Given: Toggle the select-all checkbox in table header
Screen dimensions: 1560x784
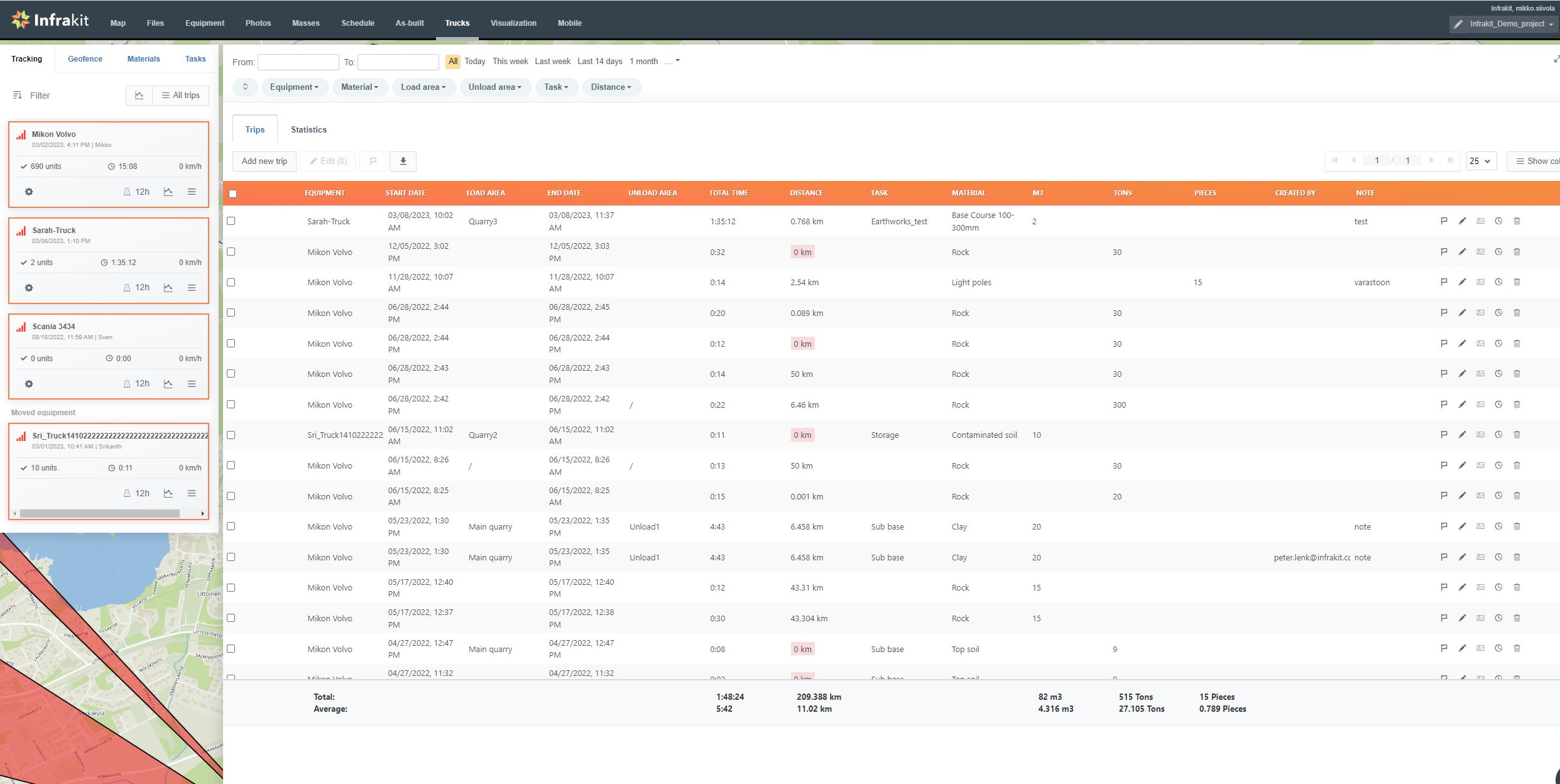Looking at the screenshot, I should (233, 193).
